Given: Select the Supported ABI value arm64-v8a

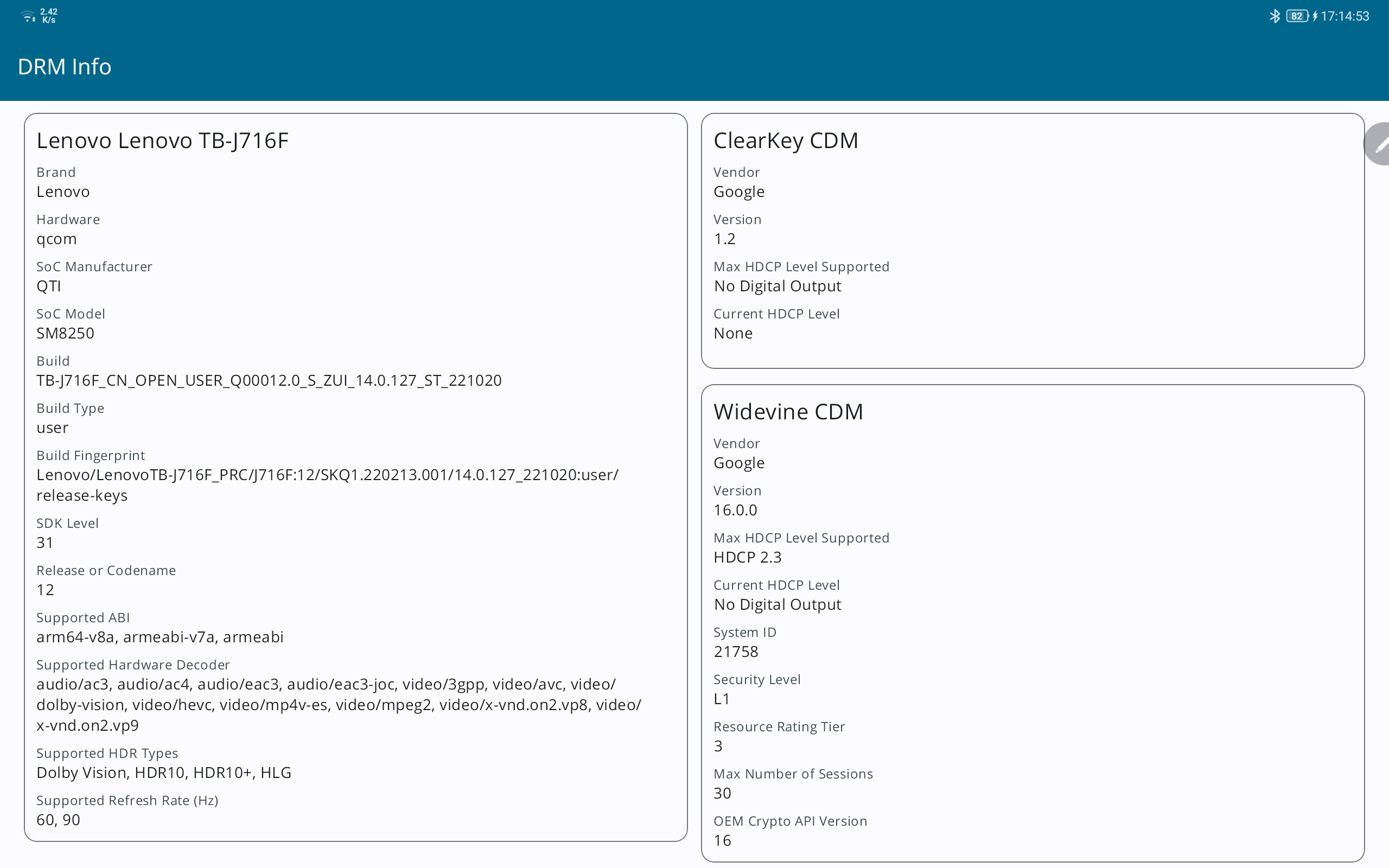Looking at the screenshot, I should point(160,637).
